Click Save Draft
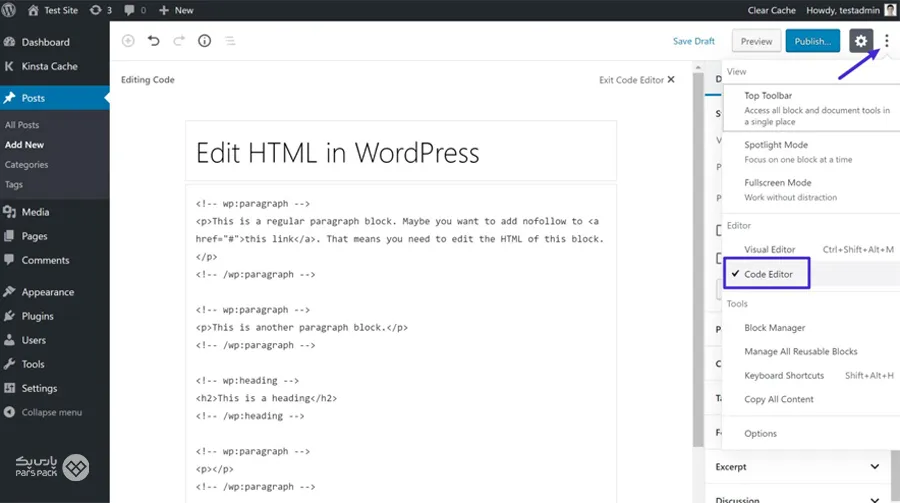This screenshot has width=900, height=503. [x=693, y=41]
